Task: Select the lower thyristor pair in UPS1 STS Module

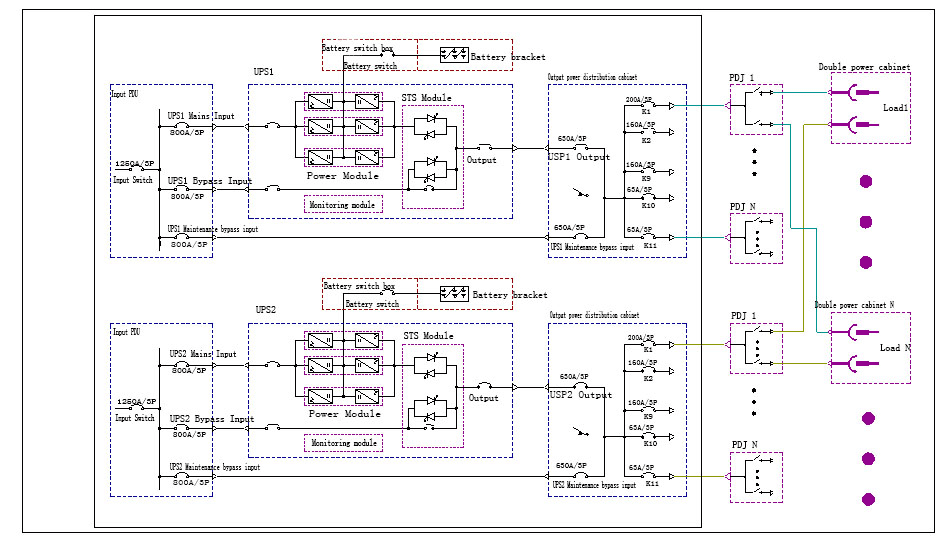Action: [431, 170]
